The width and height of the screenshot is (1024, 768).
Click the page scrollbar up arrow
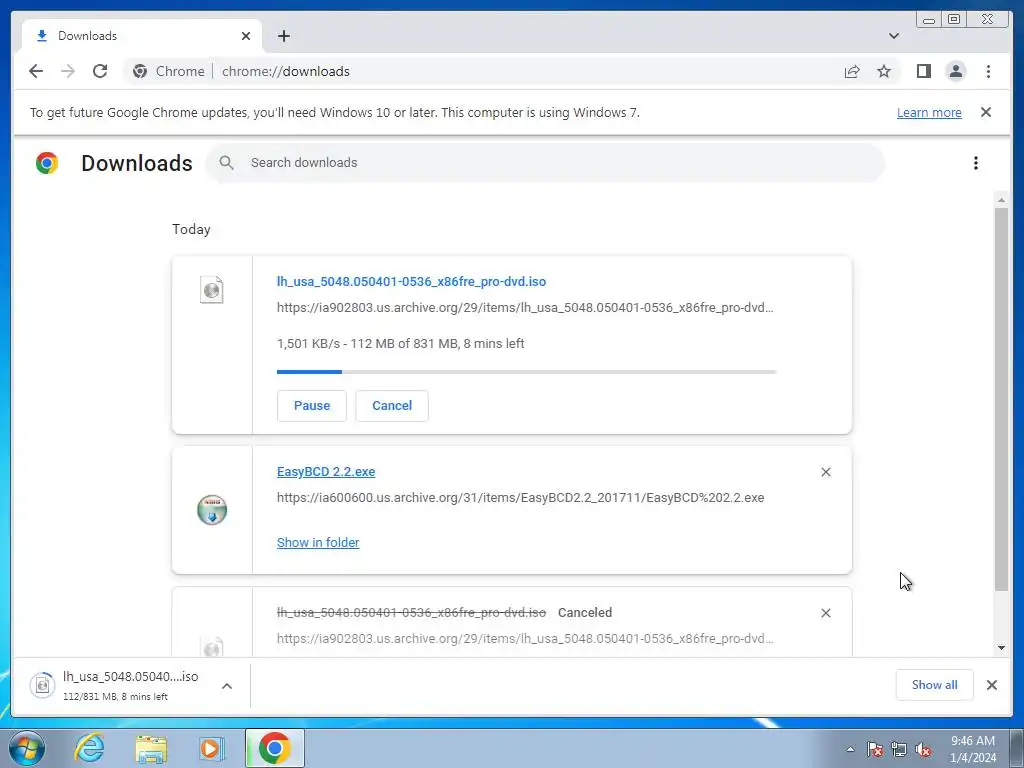point(1001,200)
